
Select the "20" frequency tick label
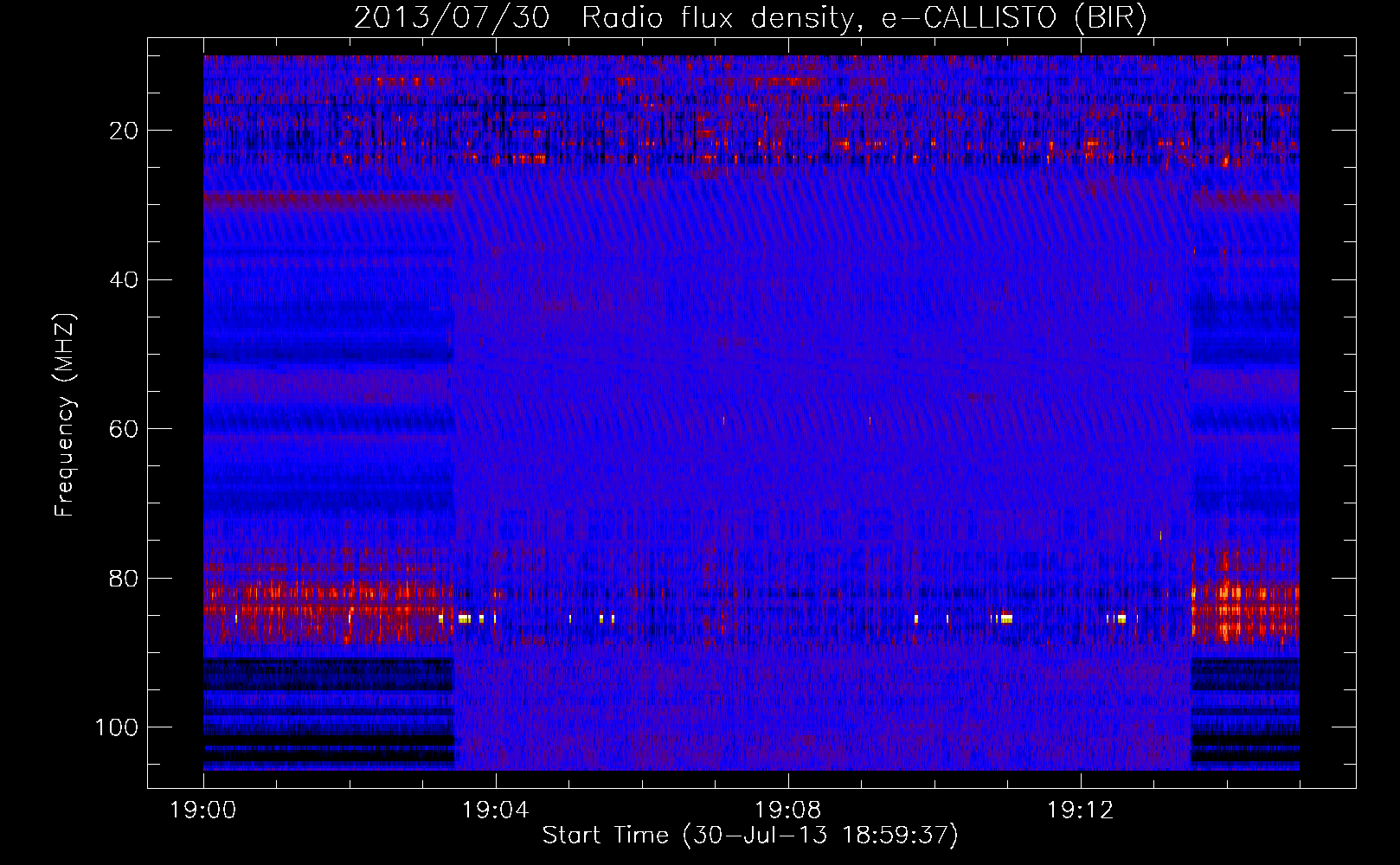[x=125, y=131]
